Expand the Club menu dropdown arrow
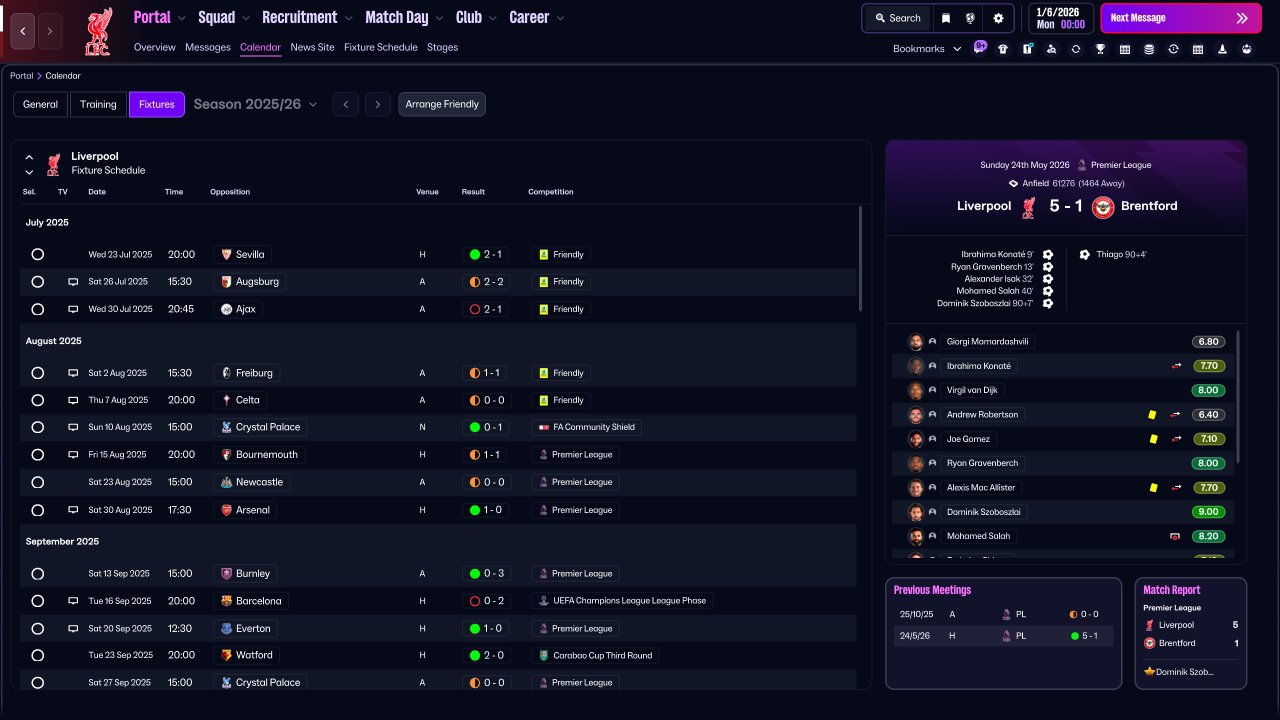The image size is (1280, 720). point(491,19)
